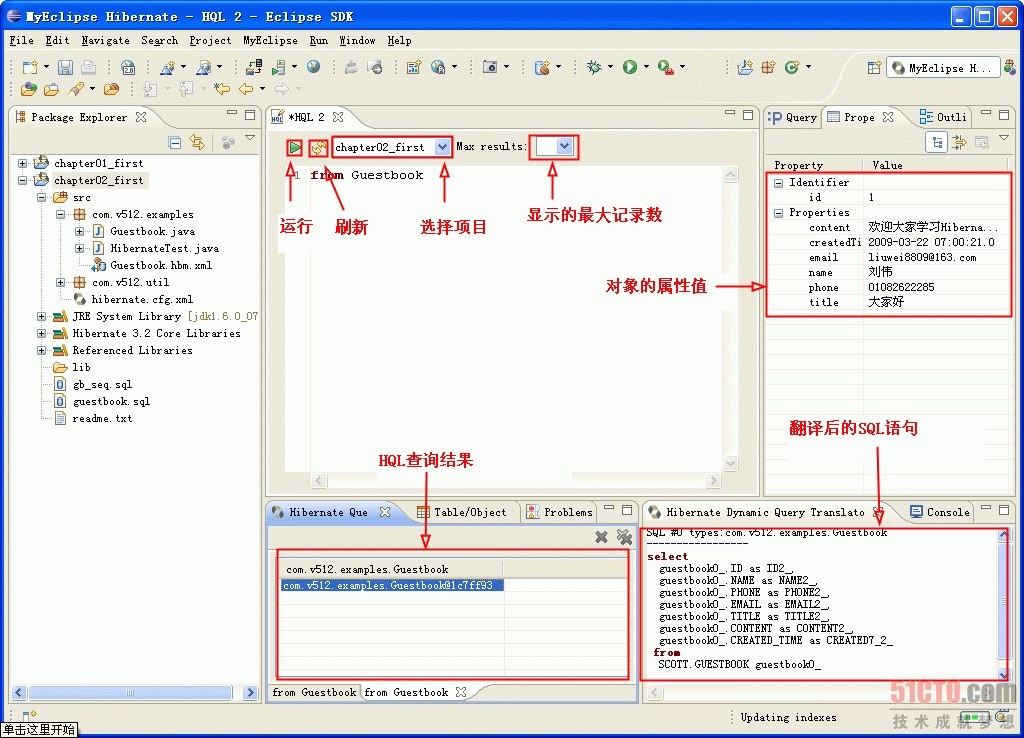Select result row Guestbook@1c7ff93

pyautogui.click(x=391, y=585)
